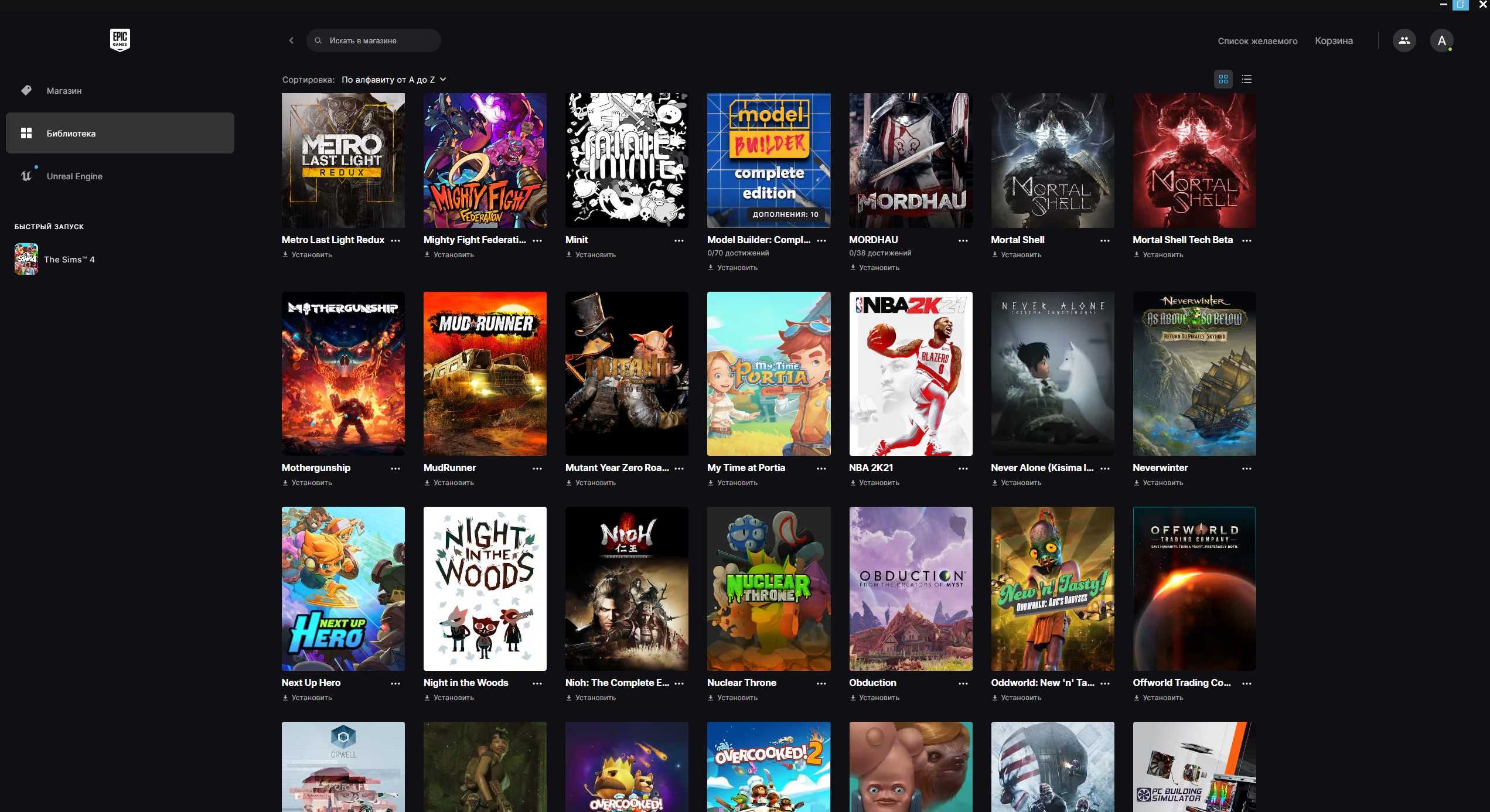The width and height of the screenshot is (1490, 812).
Task: Open options menu for Neverwinter
Action: coord(1247,468)
